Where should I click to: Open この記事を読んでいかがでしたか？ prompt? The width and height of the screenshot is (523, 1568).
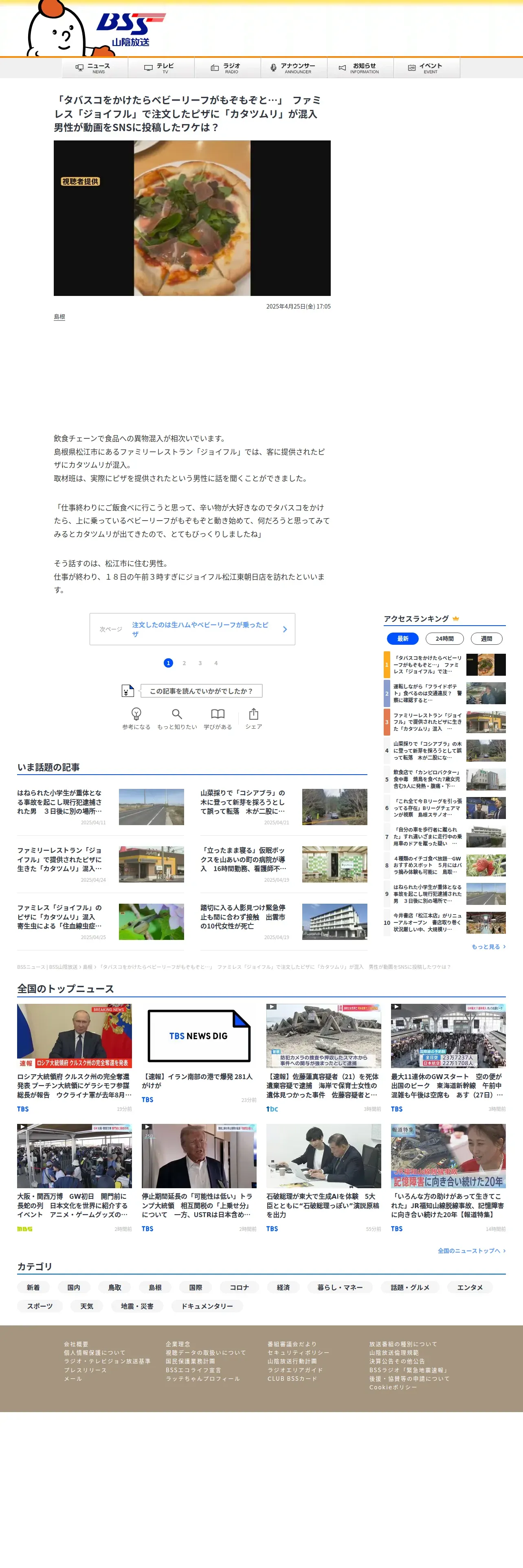(x=201, y=691)
